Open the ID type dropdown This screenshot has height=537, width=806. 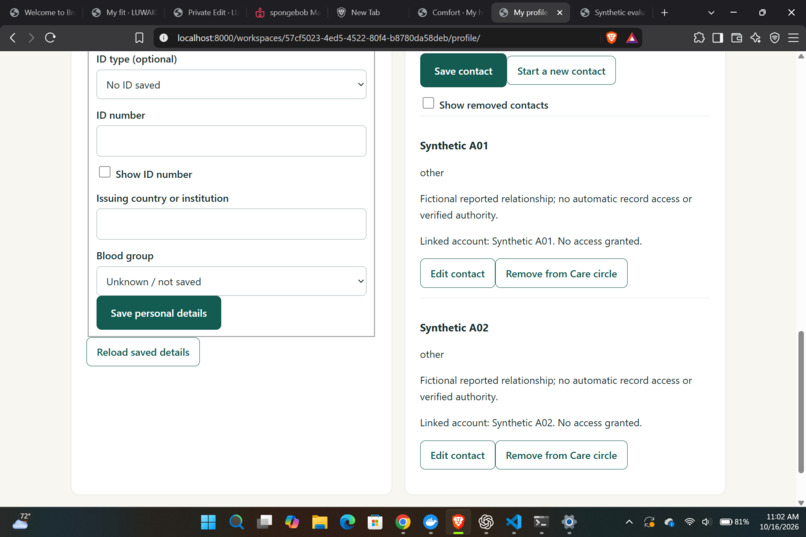[x=231, y=84]
